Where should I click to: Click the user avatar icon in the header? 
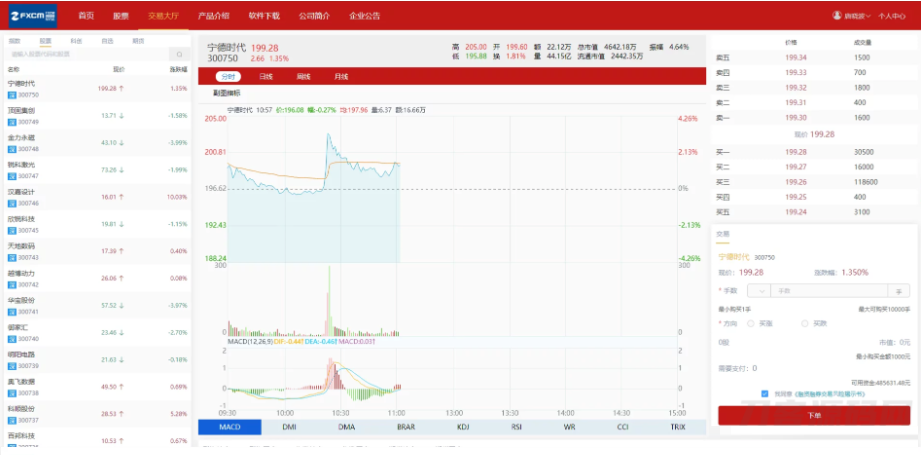(837, 15)
